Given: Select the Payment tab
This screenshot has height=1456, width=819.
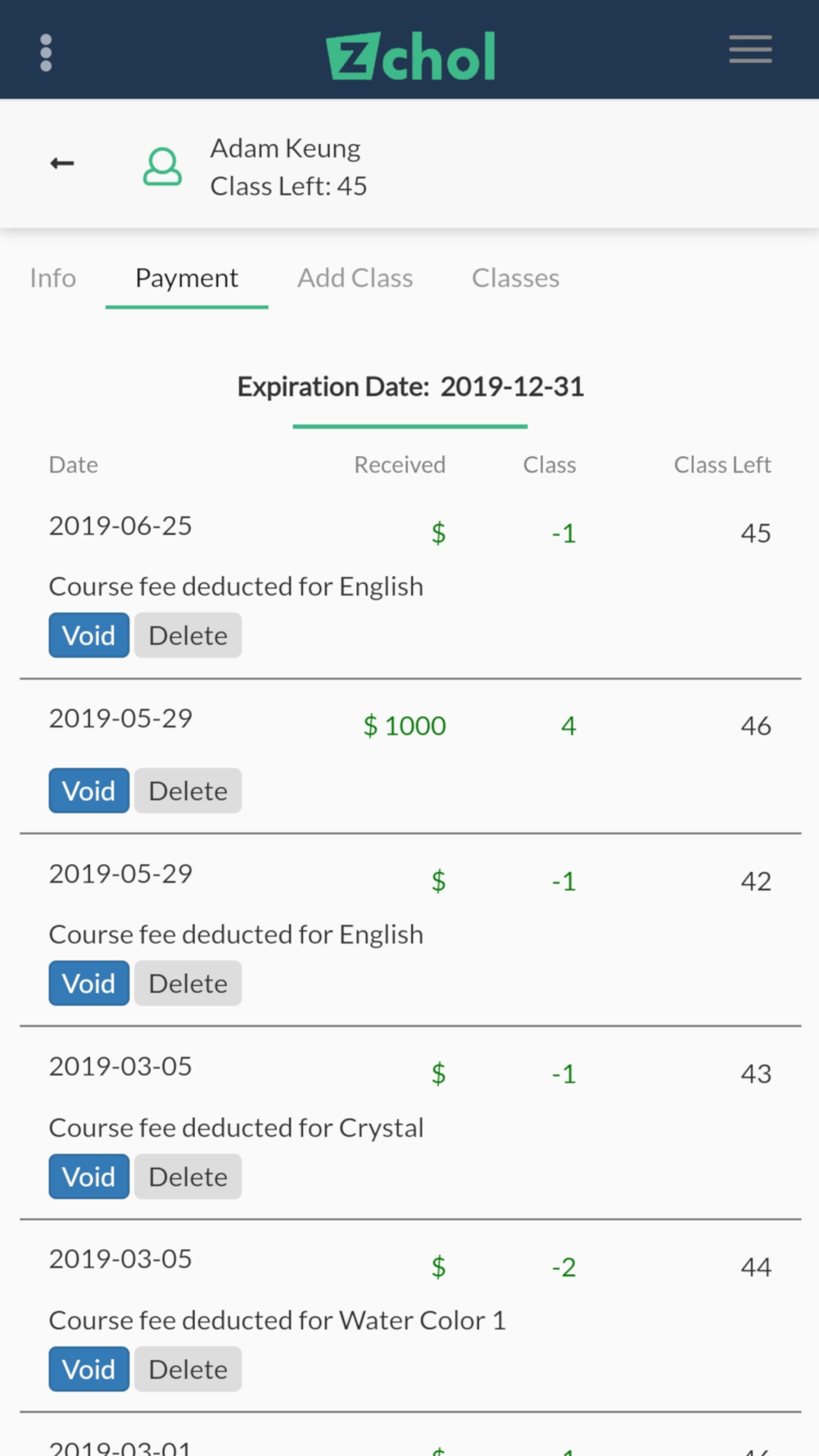Looking at the screenshot, I should point(187,278).
